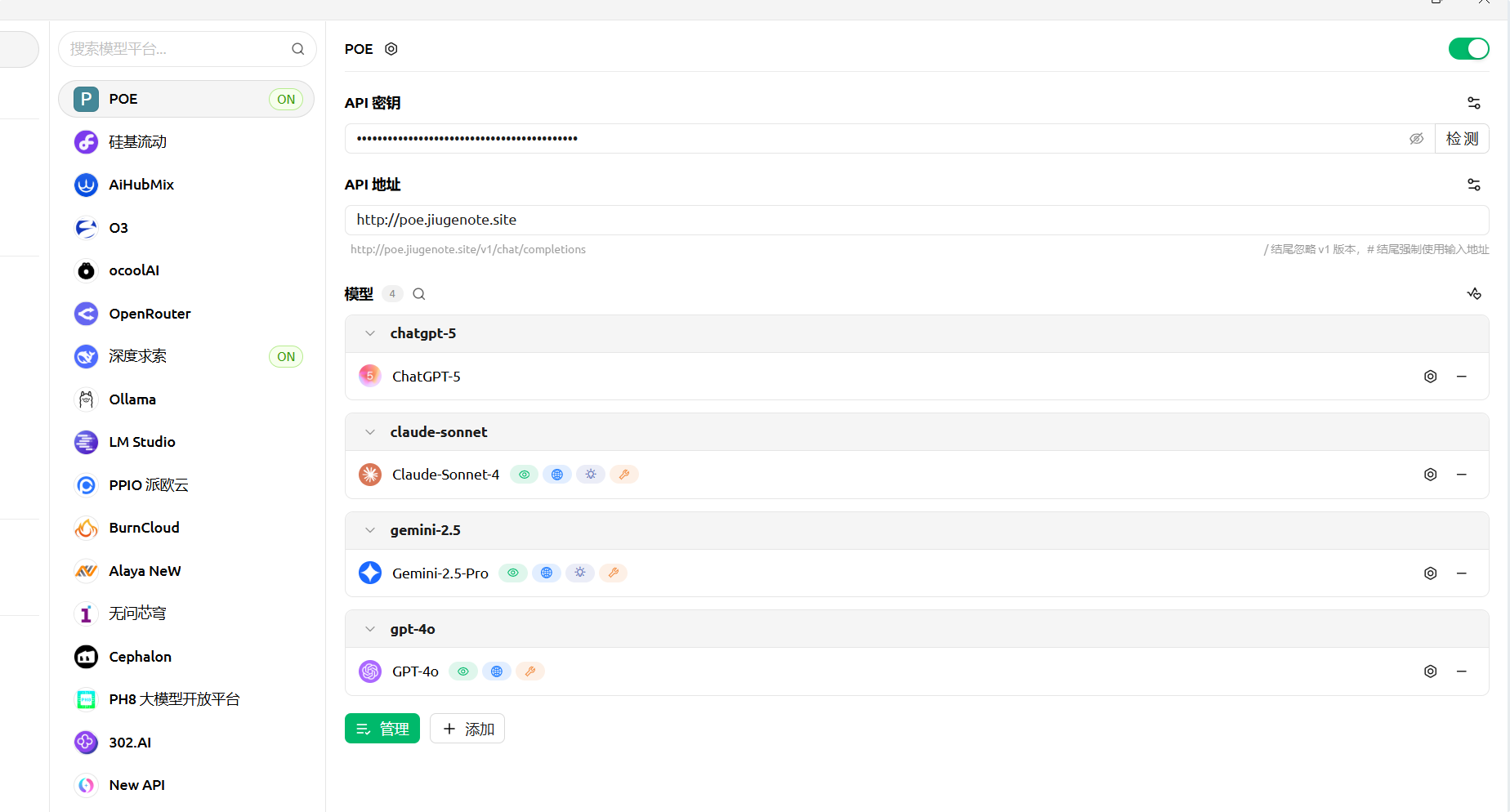The width and height of the screenshot is (1510, 812).
Task: Select POE provider in sidebar
Action: click(186, 99)
